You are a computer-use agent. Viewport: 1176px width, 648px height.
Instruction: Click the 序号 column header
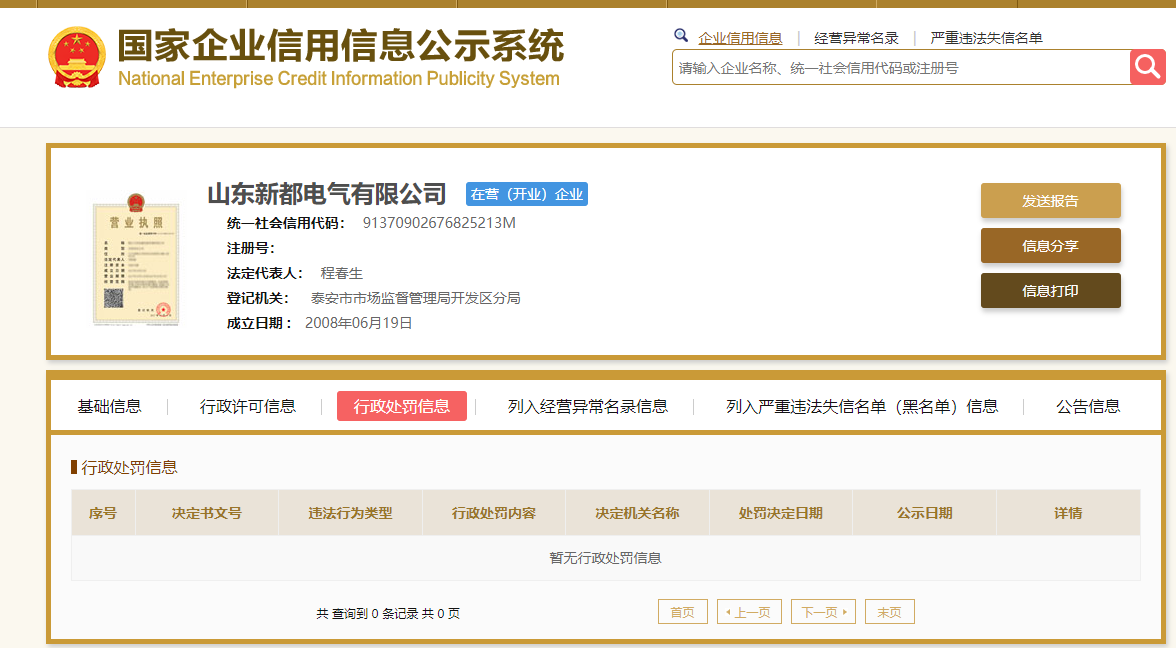(103, 513)
